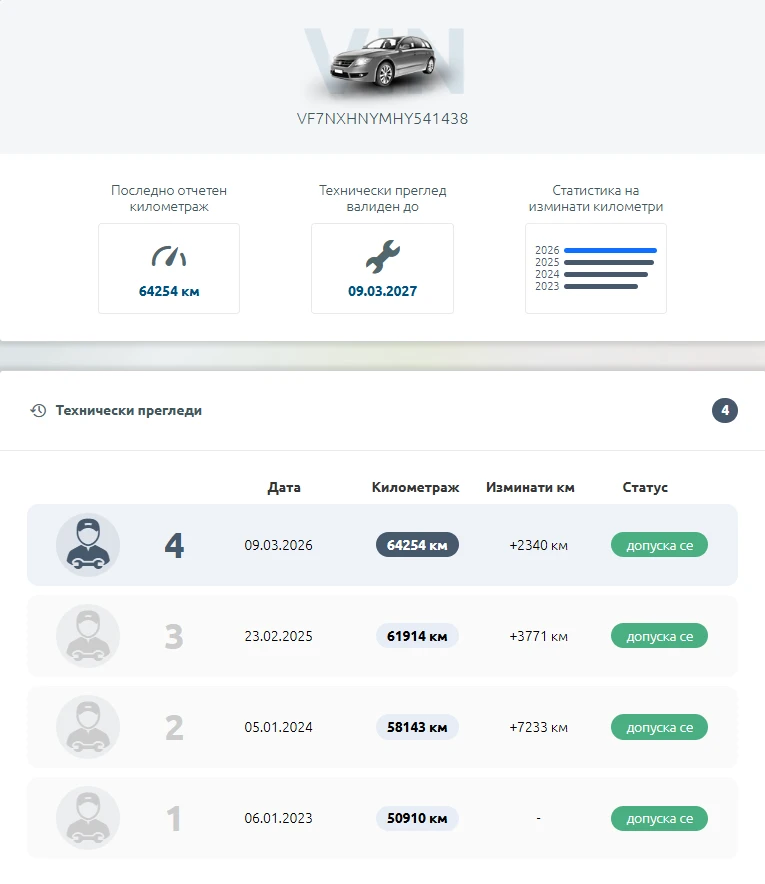
Task: Click the 58143 км mileage pill
Action: (x=417, y=727)
